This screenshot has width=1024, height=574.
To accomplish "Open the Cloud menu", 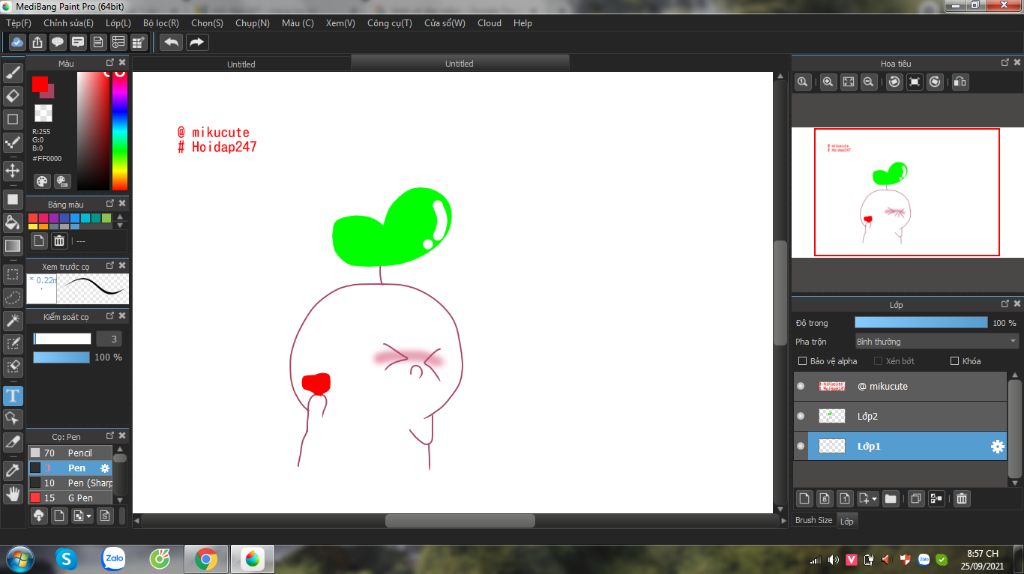I will coord(489,23).
